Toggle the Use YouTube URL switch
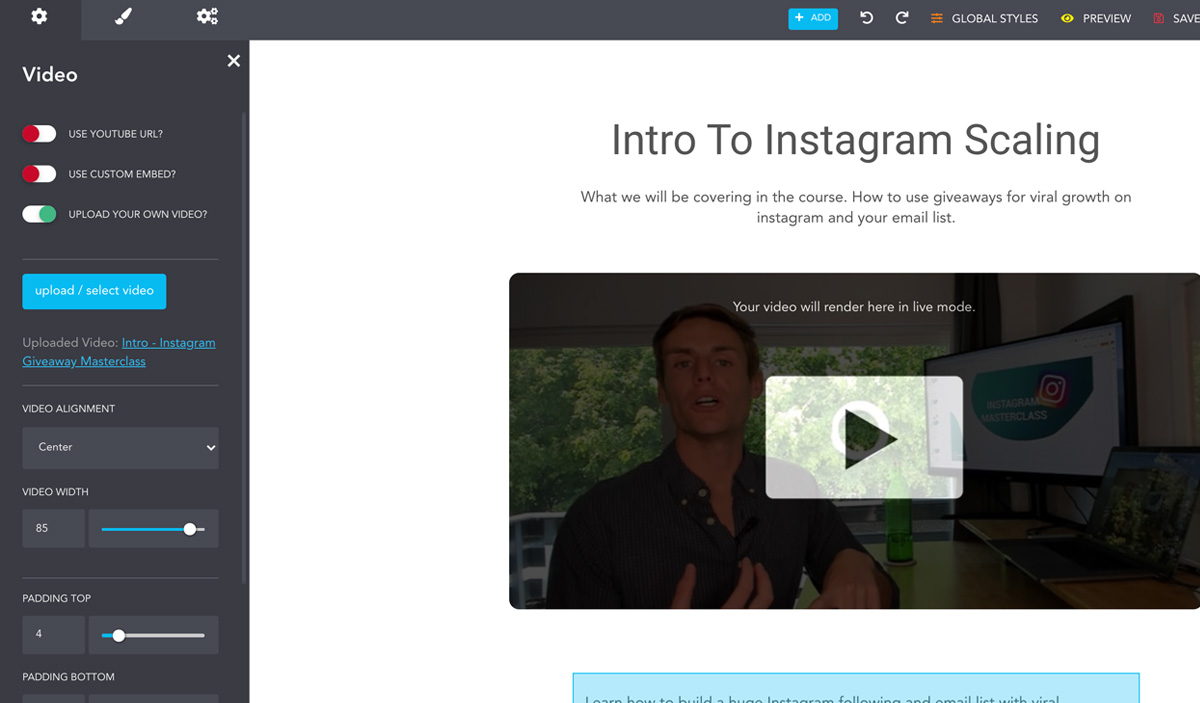 39,134
